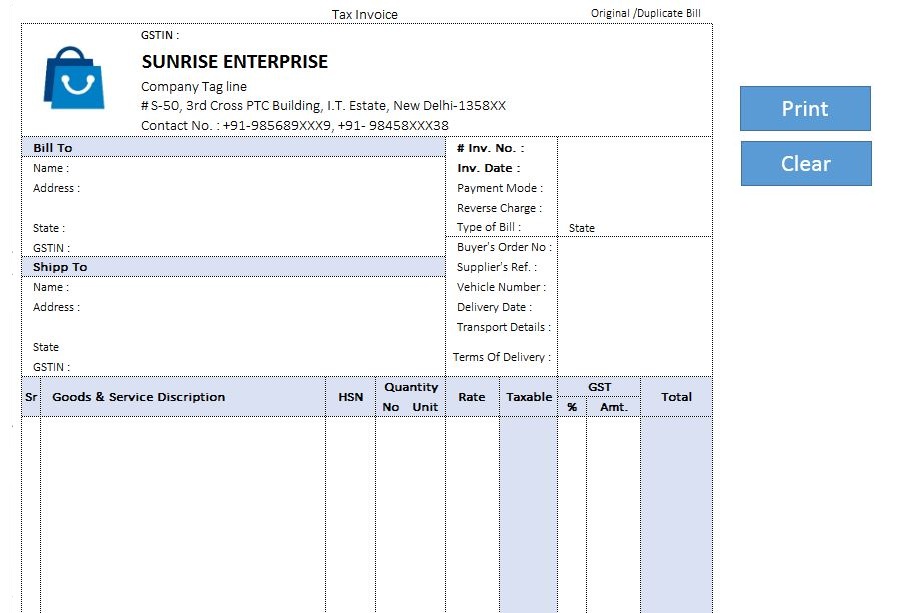This screenshot has height=613, width=900.
Task: Click the Company Tag line text
Action: click(194, 87)
